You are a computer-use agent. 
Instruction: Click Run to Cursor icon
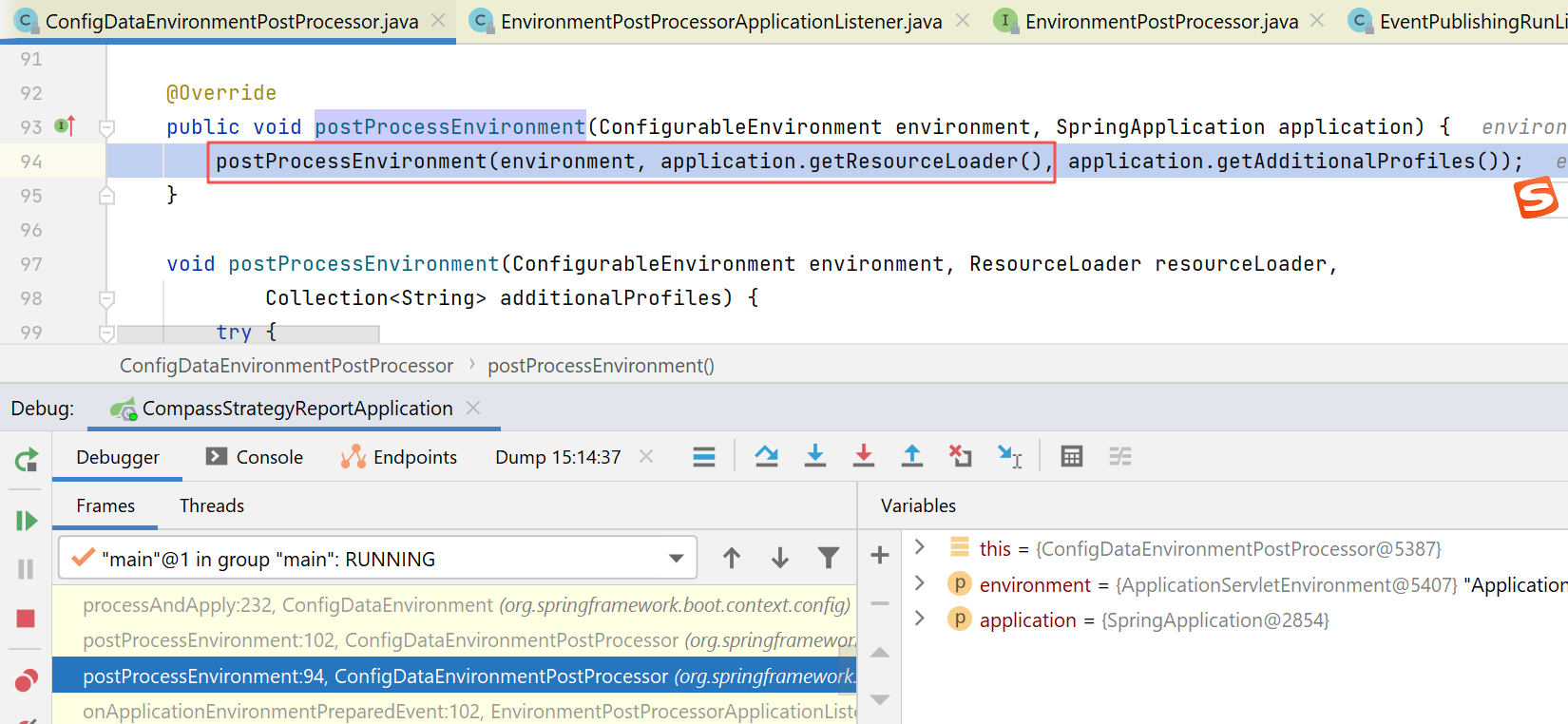click(x=1009, y=457)
